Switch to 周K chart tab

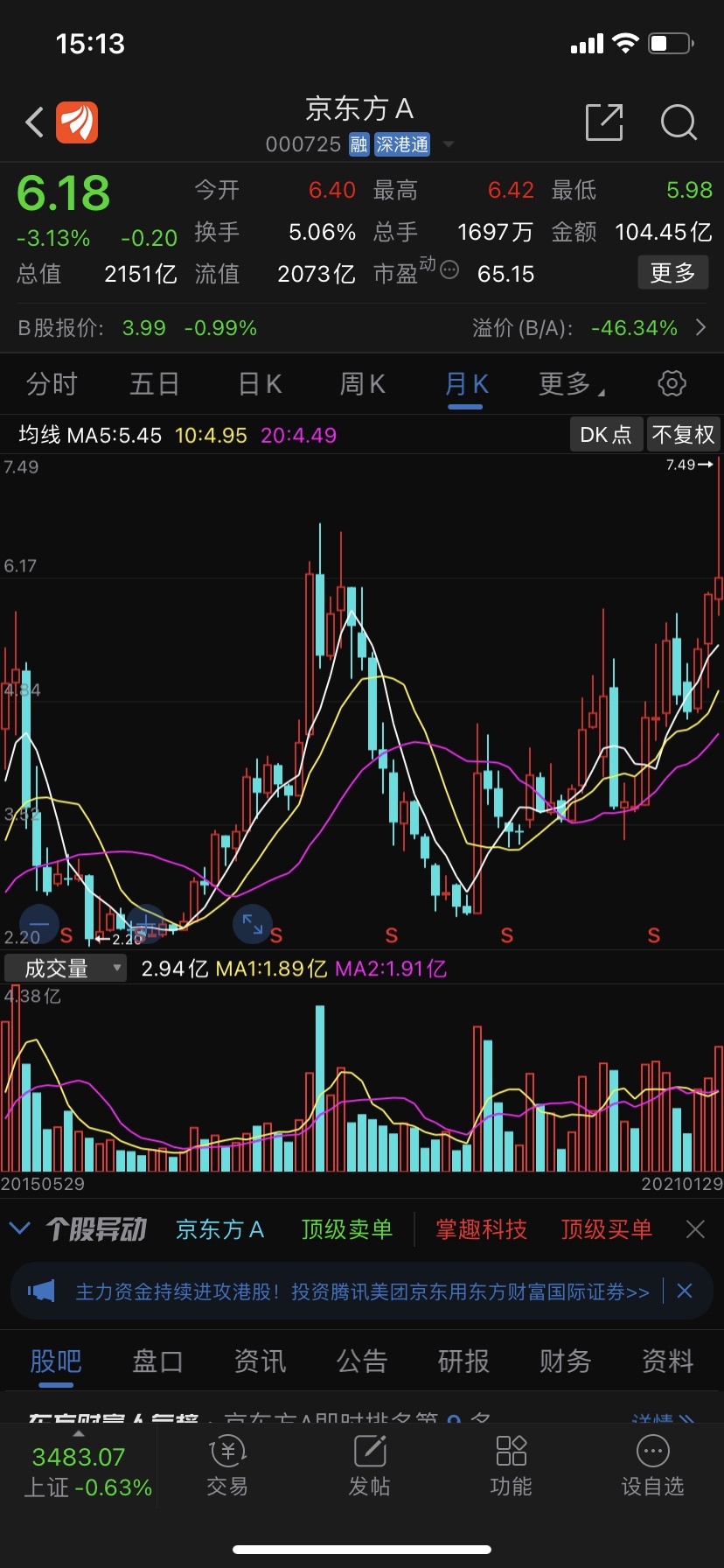362,383
